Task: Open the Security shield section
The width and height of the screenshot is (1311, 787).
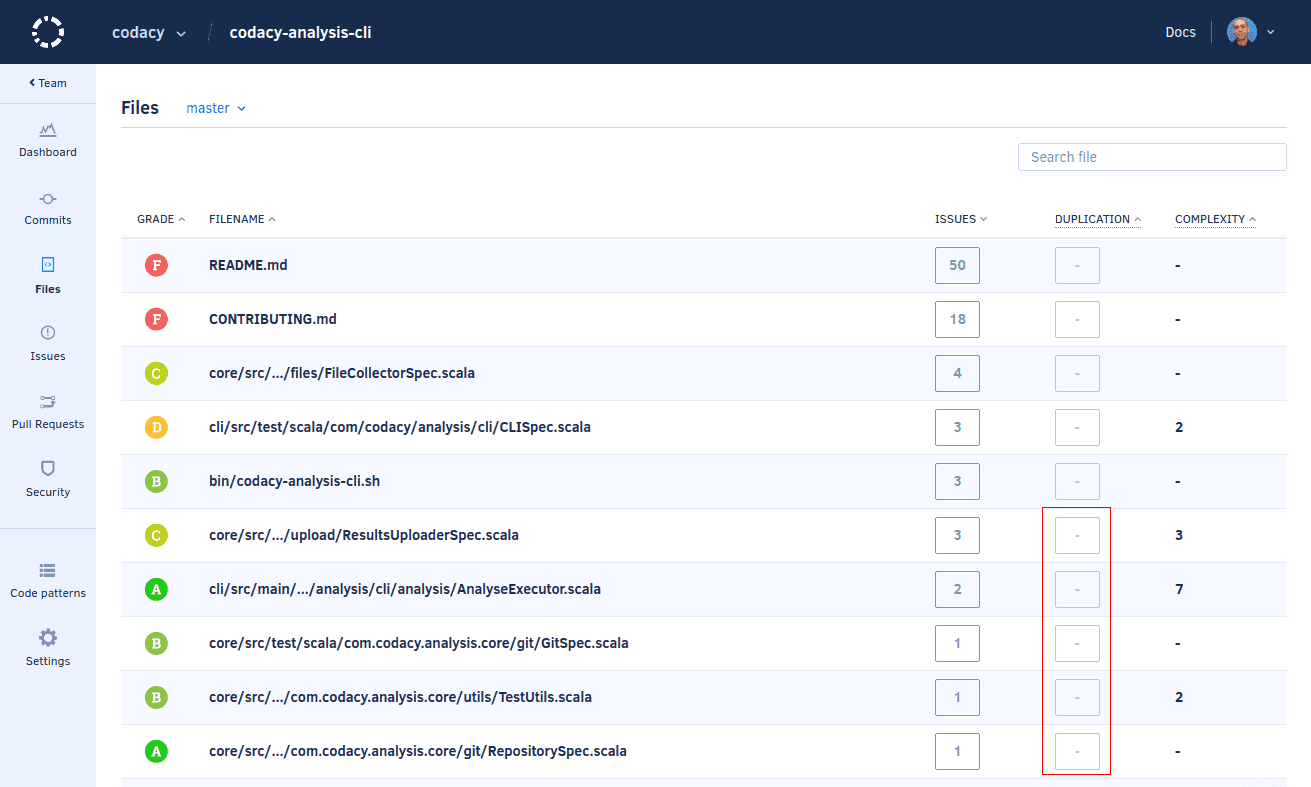Action: click(x=47, y=480)
